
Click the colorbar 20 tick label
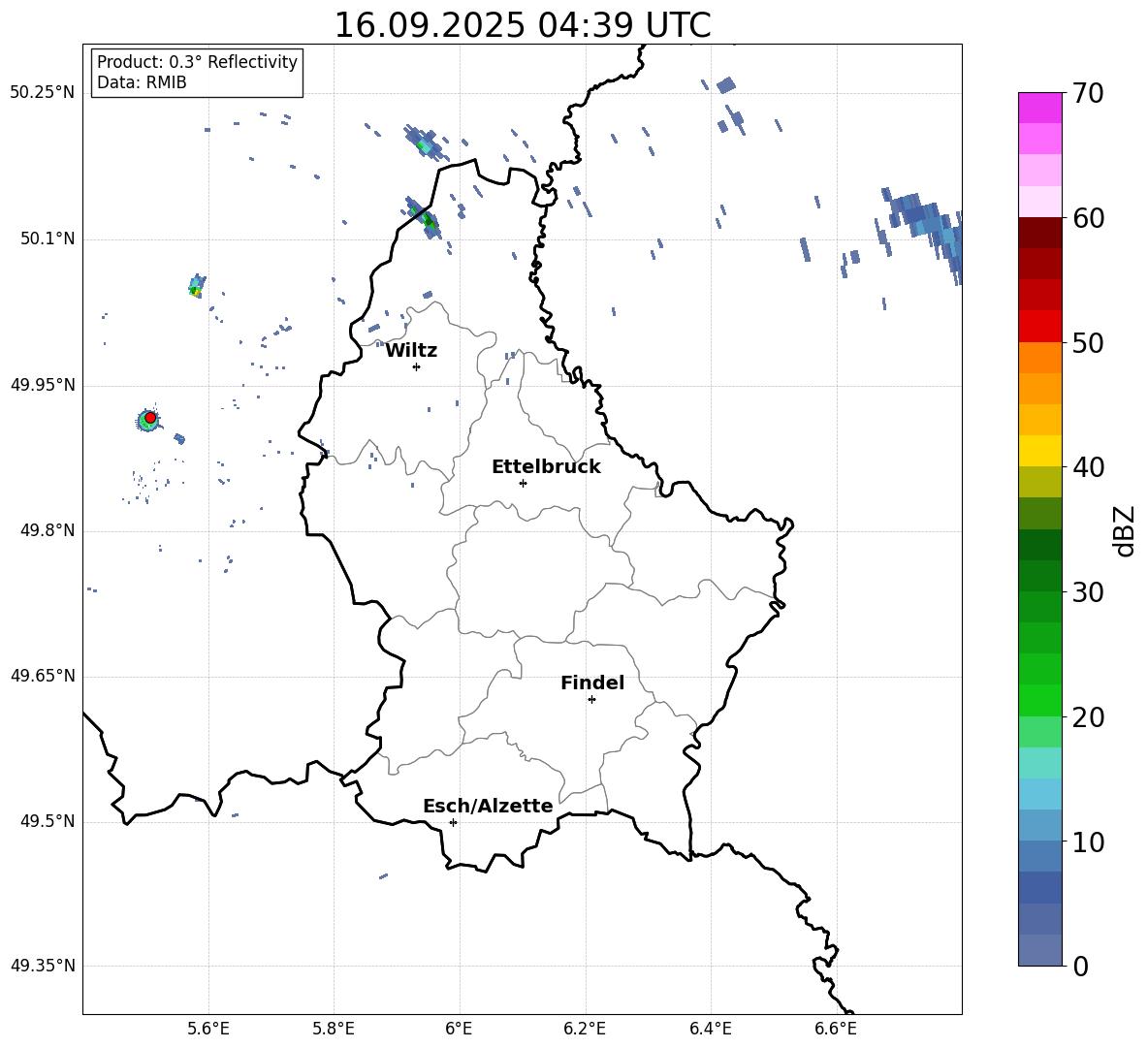click(1088, 717)
